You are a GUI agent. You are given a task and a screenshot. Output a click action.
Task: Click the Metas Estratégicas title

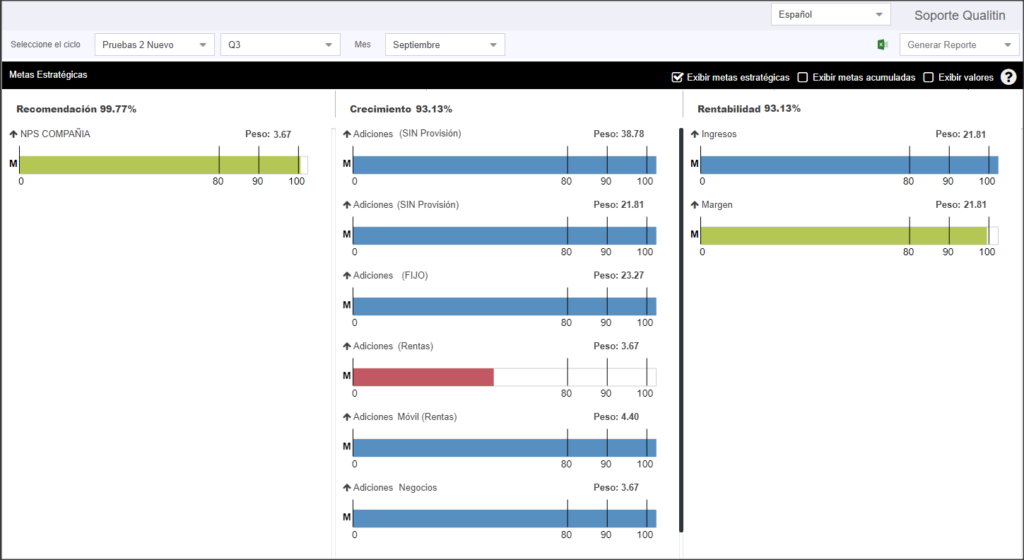tap(48, 74)
